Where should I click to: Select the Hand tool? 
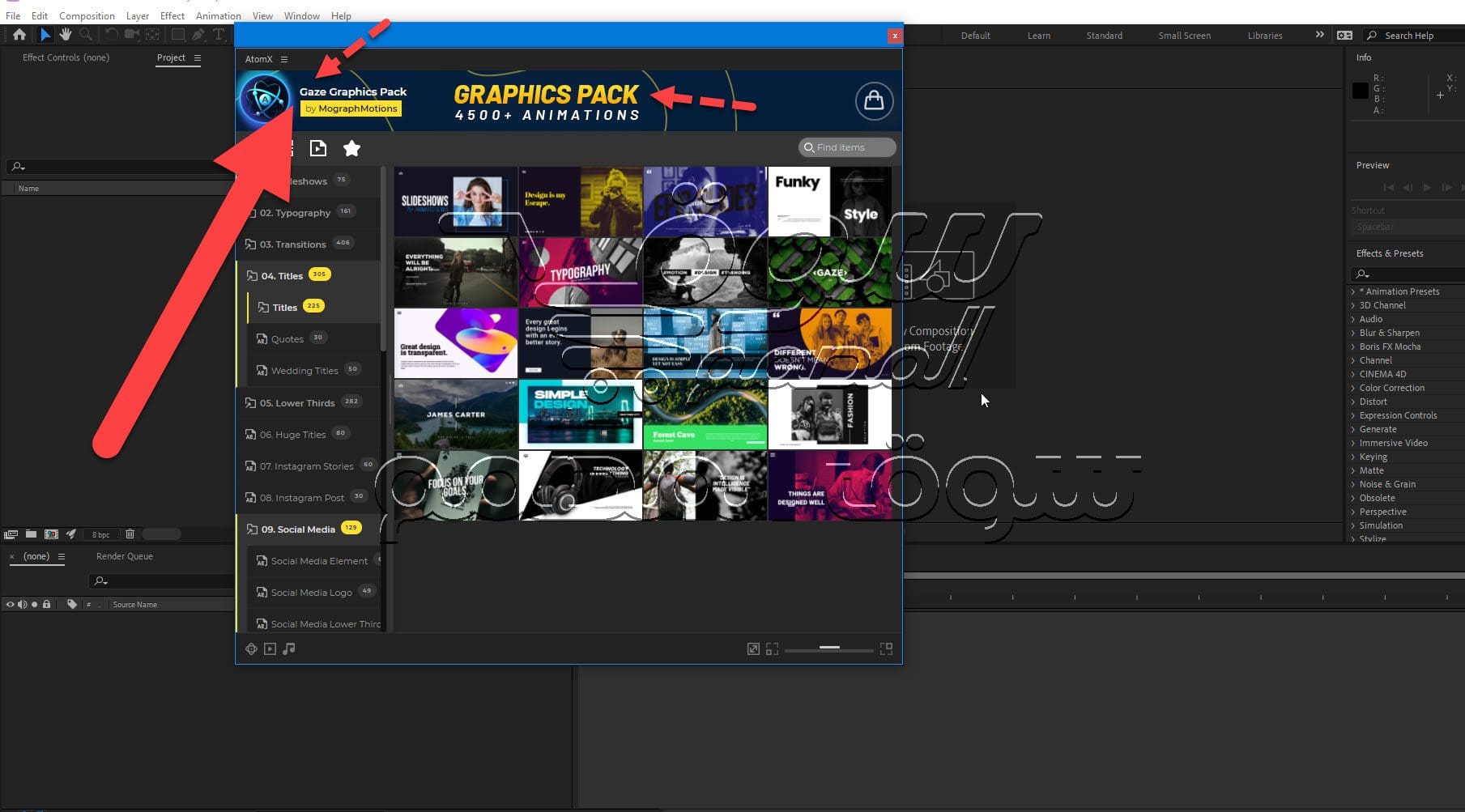tap(66, 35)
